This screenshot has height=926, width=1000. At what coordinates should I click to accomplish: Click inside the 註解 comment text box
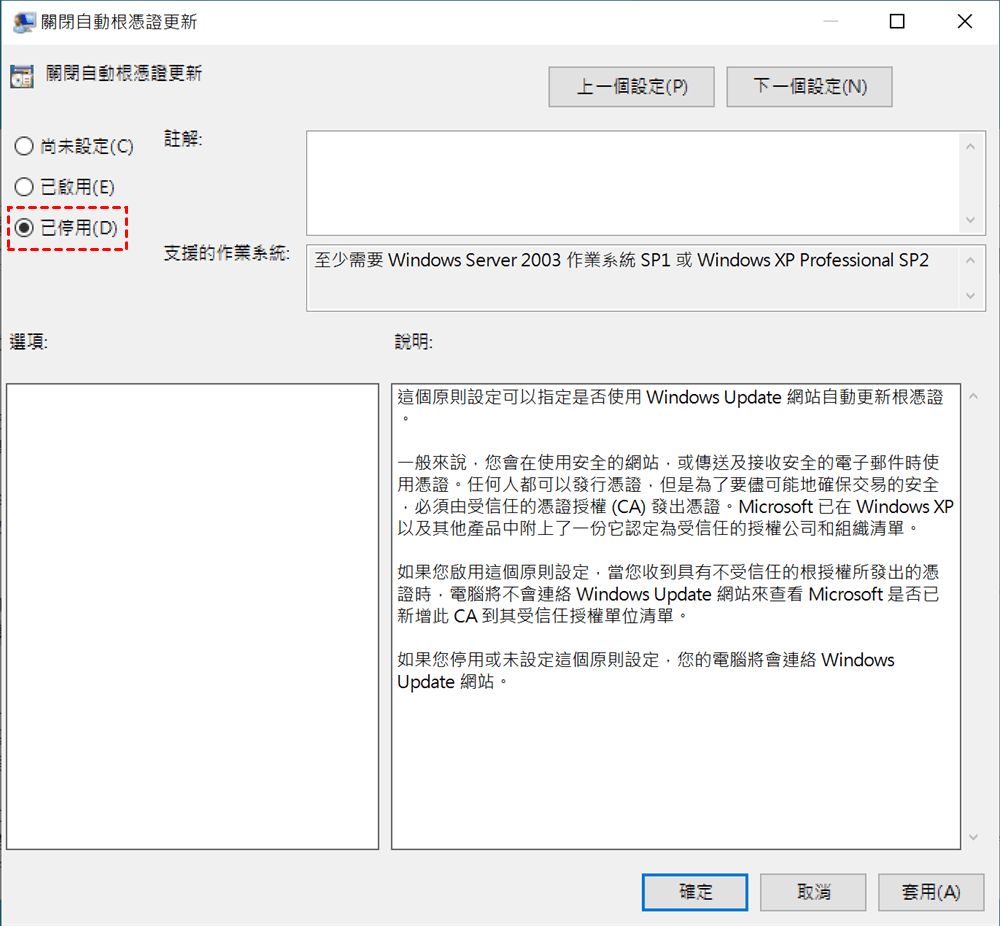[633, 183]
